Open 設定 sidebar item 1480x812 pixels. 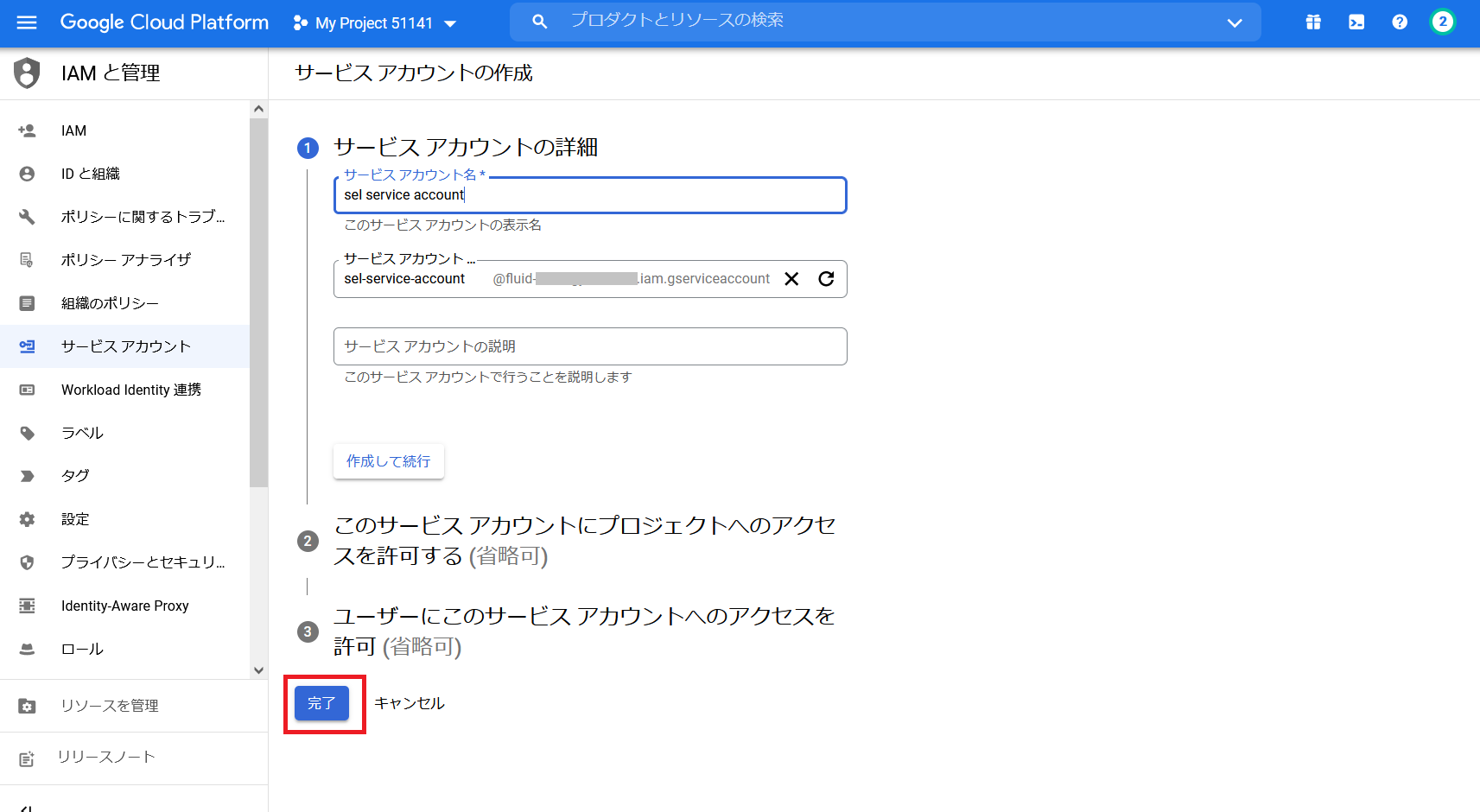pyautogui.click(x=124, y=519)
